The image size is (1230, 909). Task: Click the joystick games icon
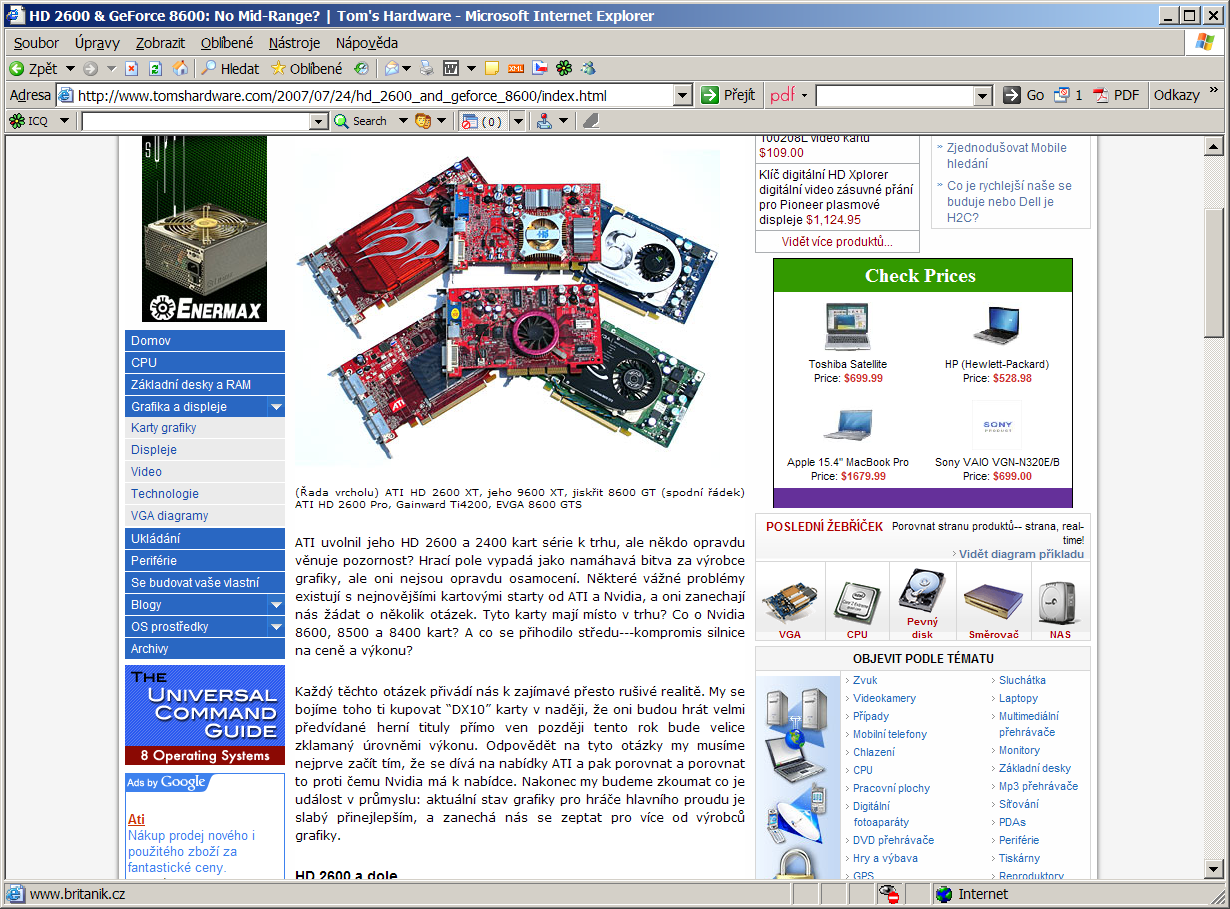(x=544, y=121)
